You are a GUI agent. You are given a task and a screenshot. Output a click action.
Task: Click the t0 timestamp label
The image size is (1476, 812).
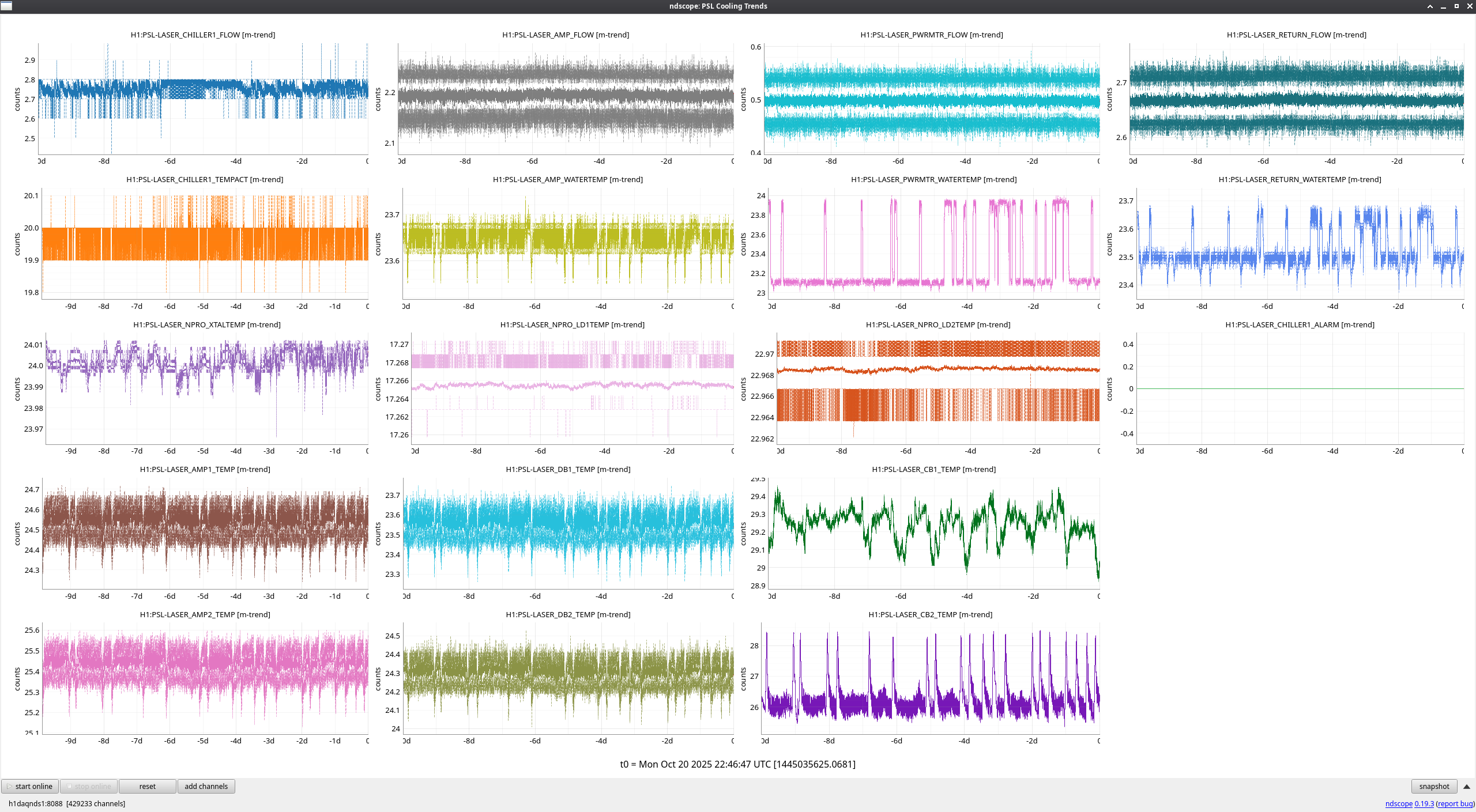pyautogui.click(x=737, y=764)
